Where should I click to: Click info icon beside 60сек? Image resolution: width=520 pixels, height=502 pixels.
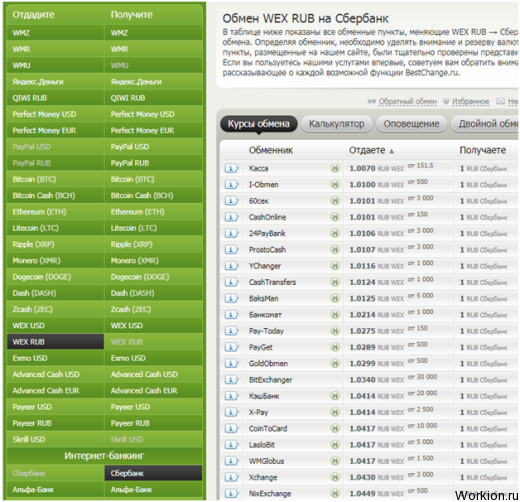point(231,201)
